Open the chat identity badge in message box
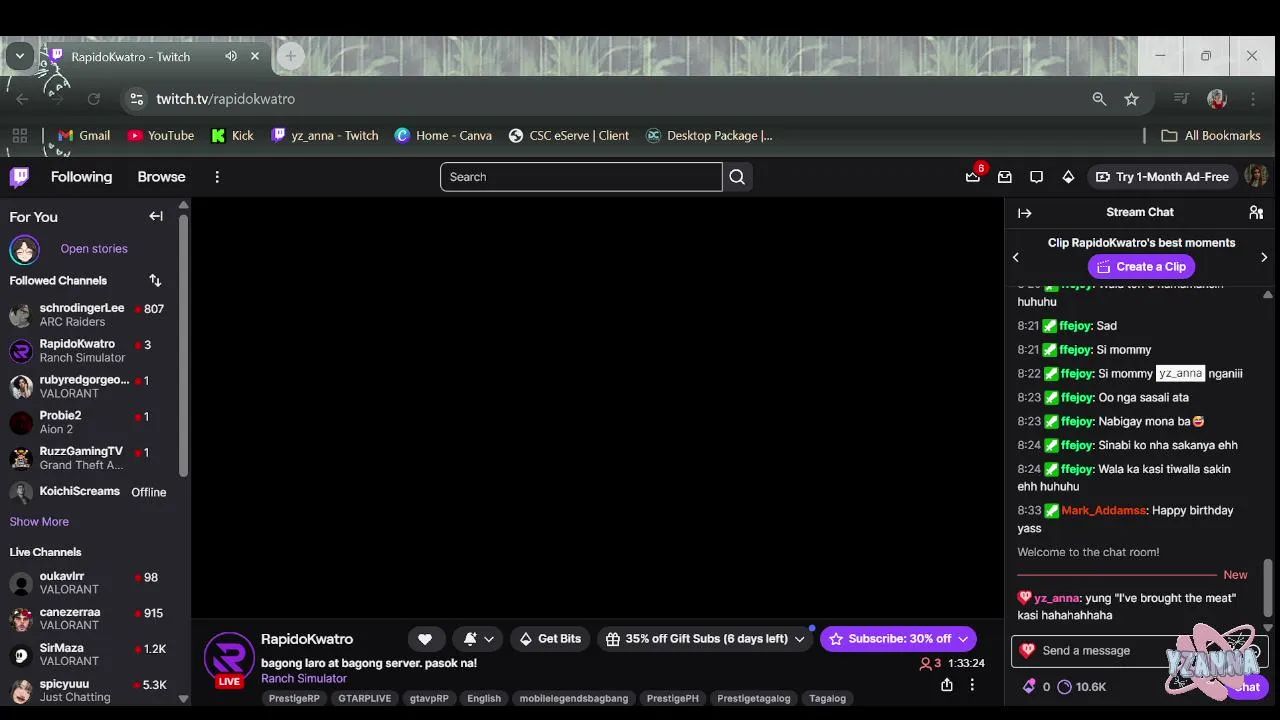Viewport: 1280px width, 720px height. tap(1027, 651)
